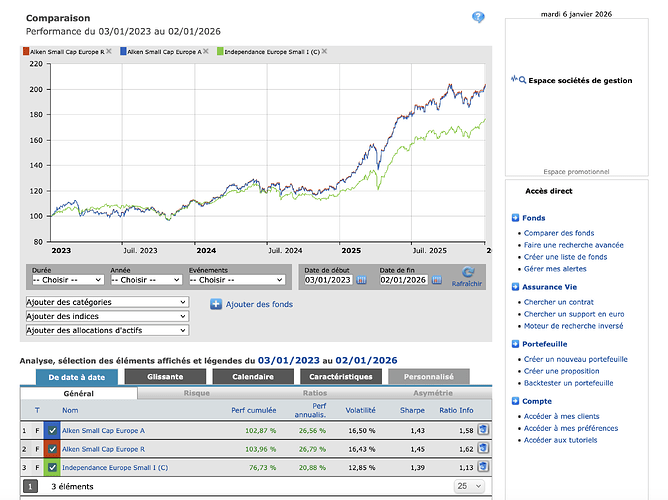
Task: Open the help question mark icon
Action: tap(478, 17)
